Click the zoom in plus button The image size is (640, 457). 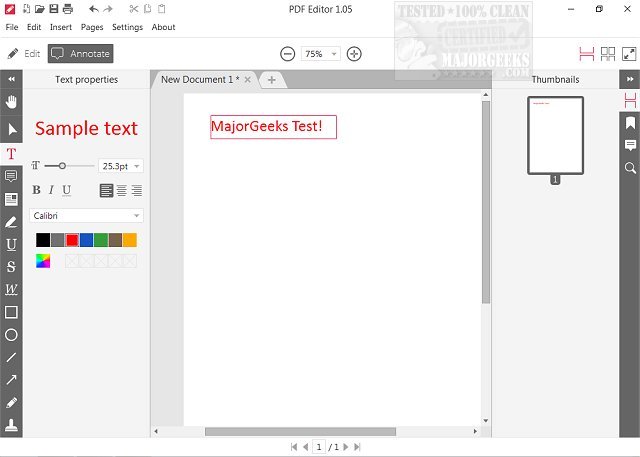pyautogui.click(x=354, y=54)
